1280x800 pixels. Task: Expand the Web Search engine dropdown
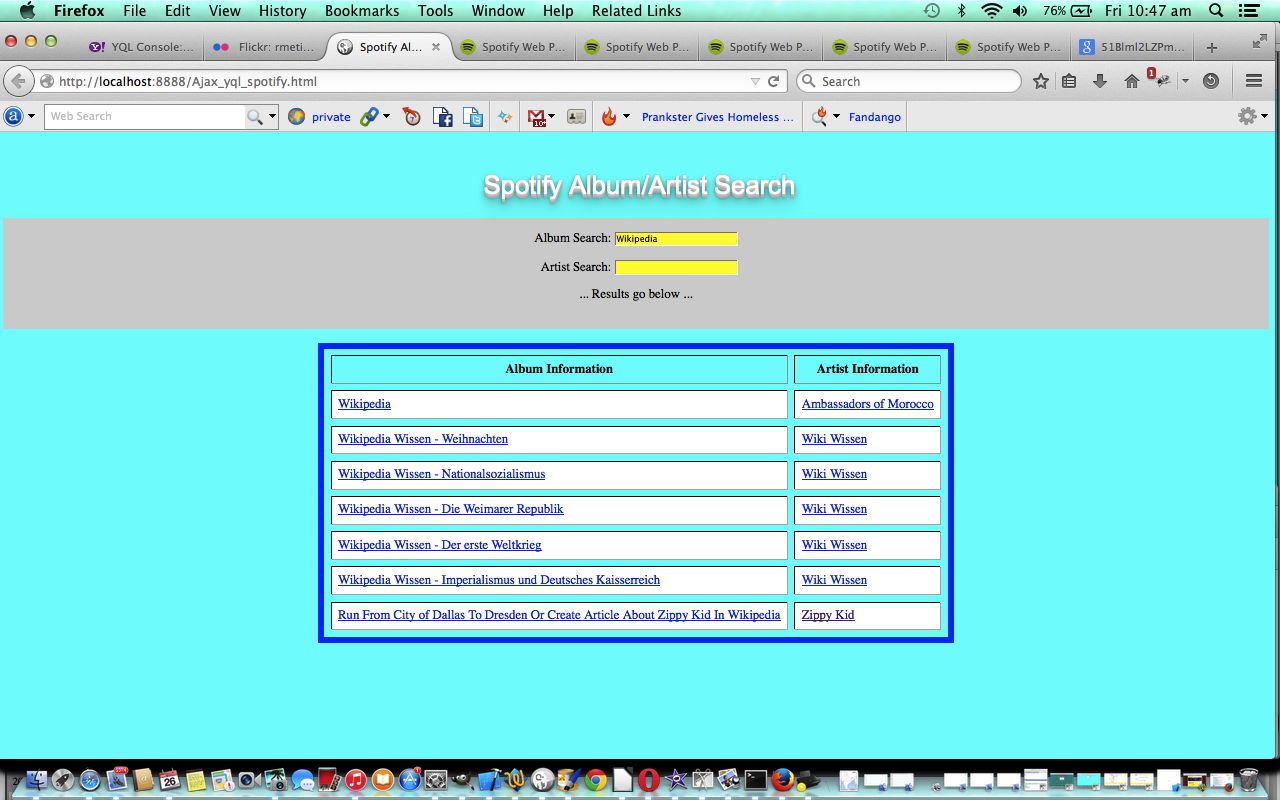point(272,117)
